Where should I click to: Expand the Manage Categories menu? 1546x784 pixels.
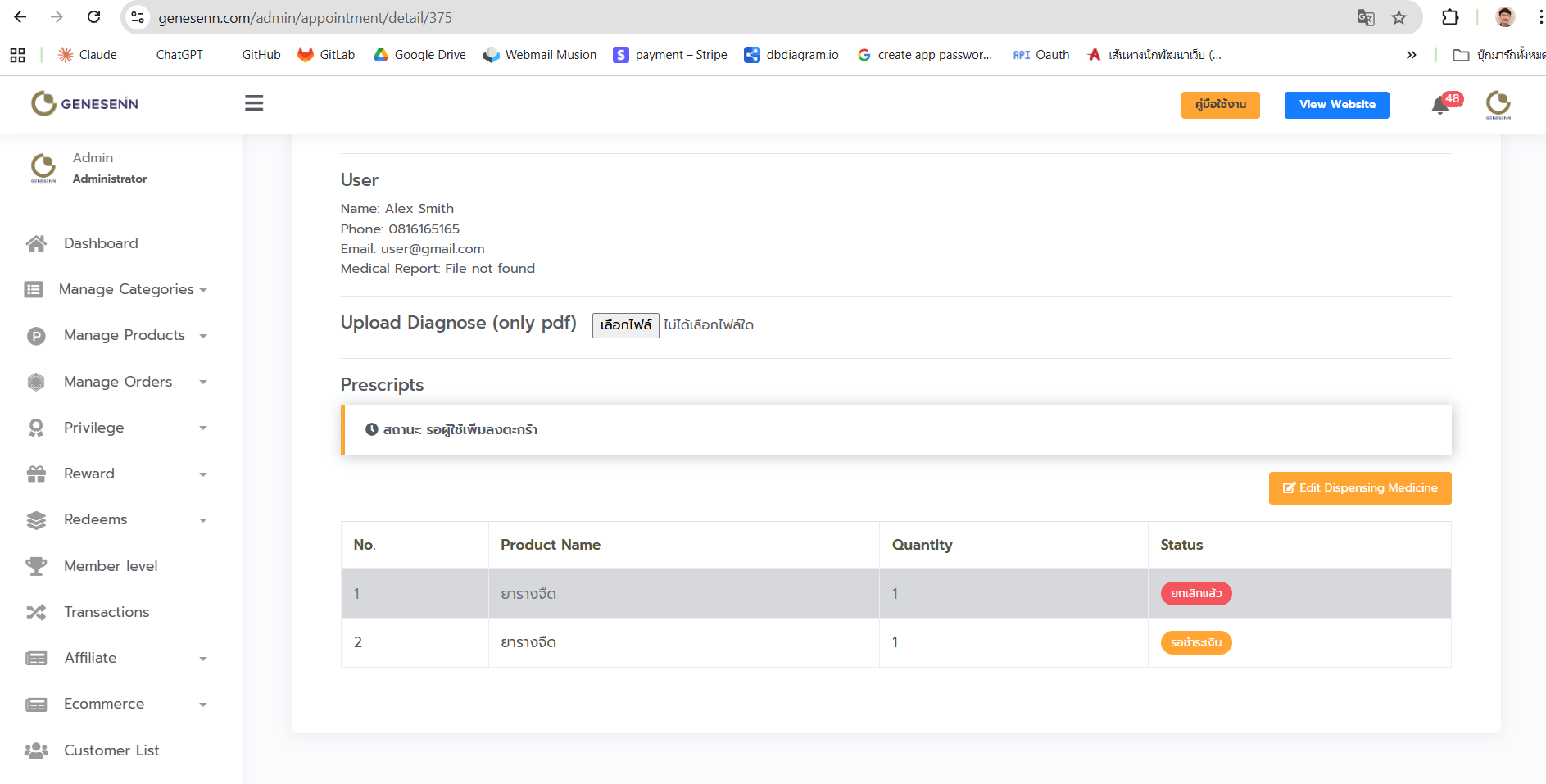[x=126, y=289]
